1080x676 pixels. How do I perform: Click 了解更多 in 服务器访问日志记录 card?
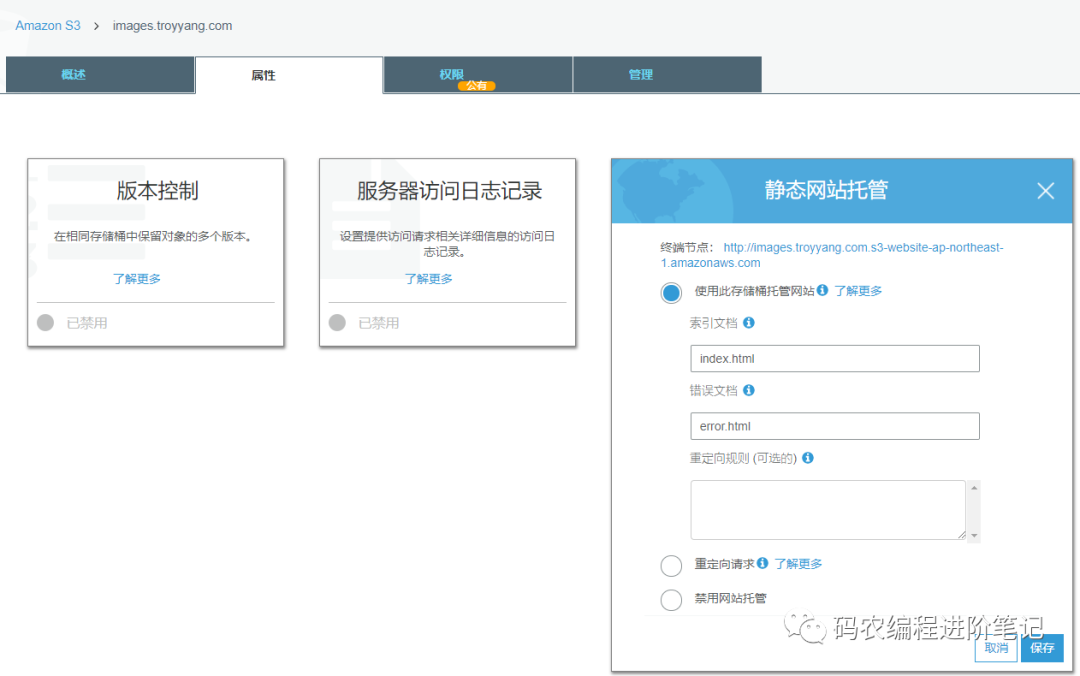point(428,279)
